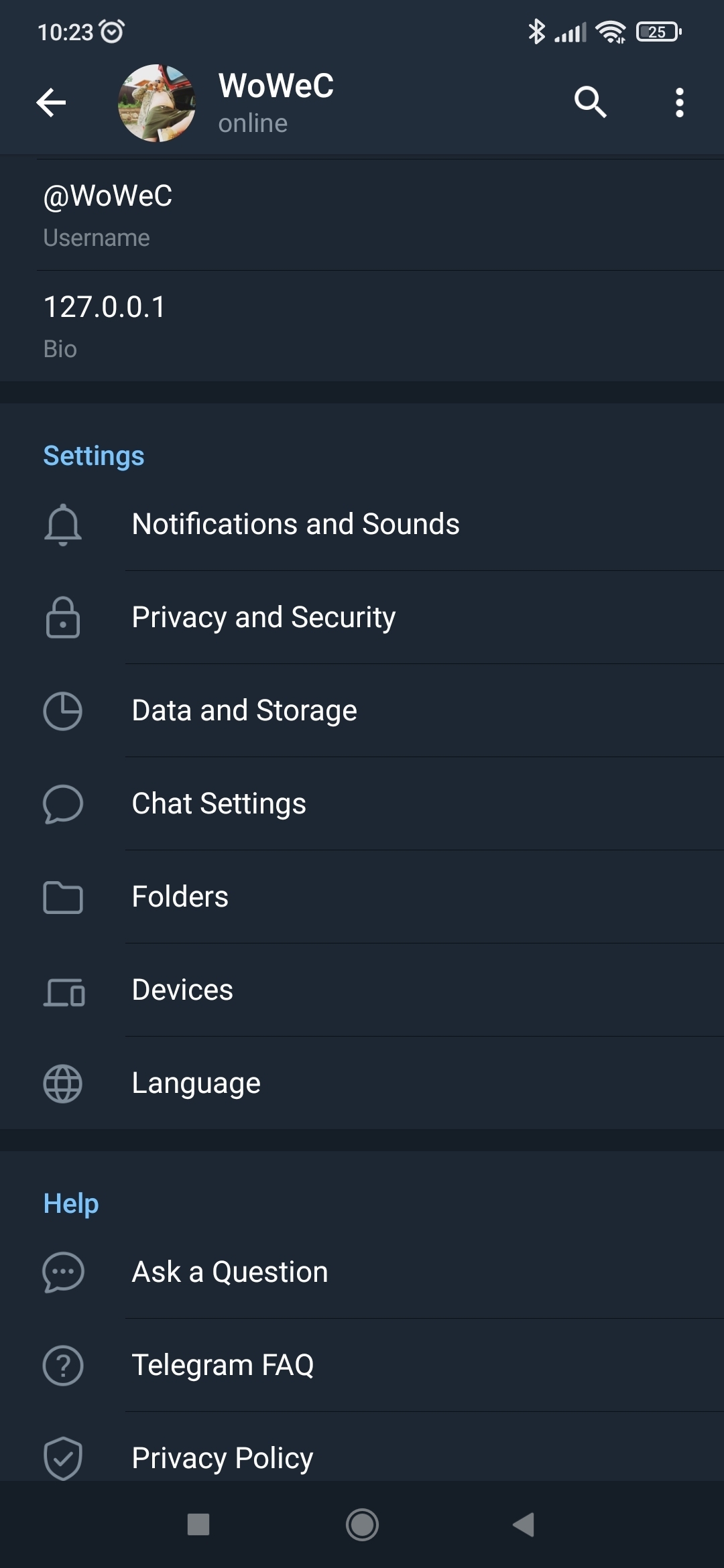Open Privacy Policy

click(223, 1457)
